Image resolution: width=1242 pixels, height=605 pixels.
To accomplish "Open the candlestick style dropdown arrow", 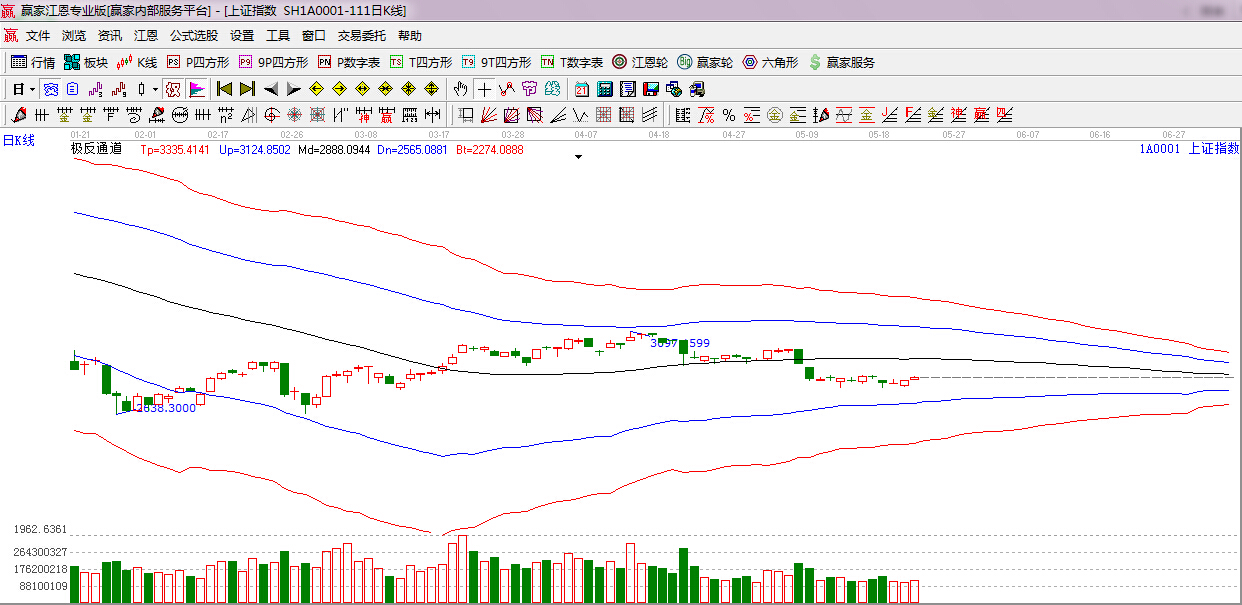I will [155, 89].
